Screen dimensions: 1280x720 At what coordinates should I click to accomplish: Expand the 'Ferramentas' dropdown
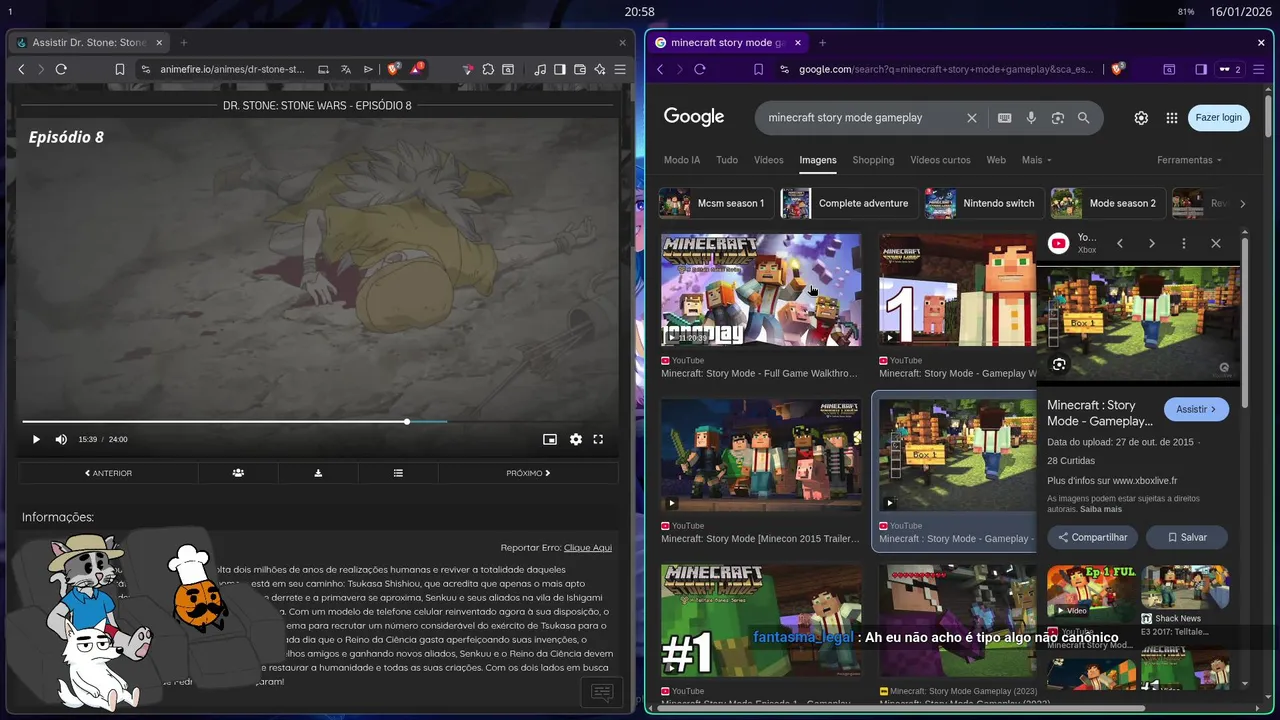pos(1189,160)
